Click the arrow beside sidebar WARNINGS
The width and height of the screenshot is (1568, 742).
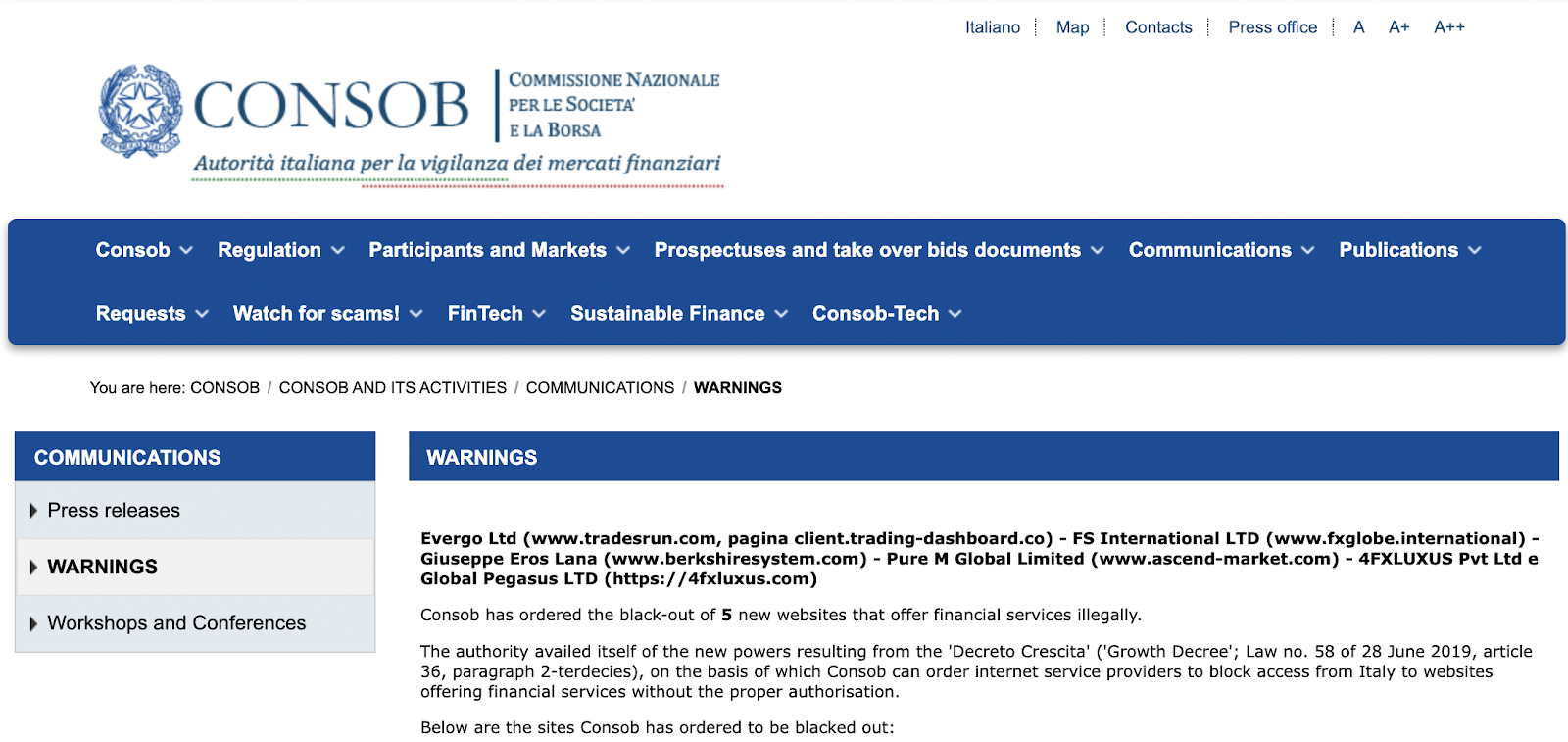(x=33, y=568)
